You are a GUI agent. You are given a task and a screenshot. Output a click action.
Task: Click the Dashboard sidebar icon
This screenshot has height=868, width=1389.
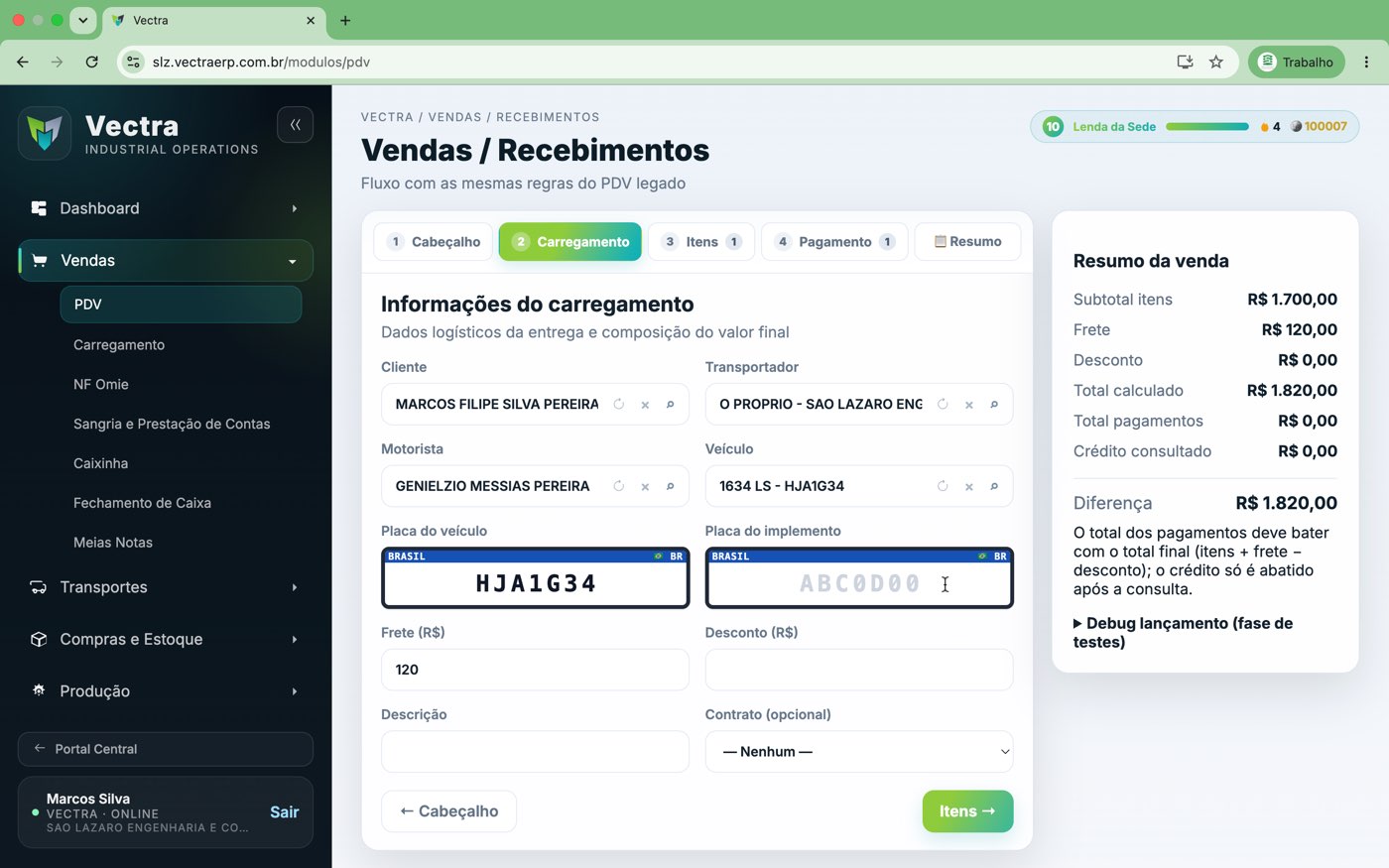tap(39, 208)
